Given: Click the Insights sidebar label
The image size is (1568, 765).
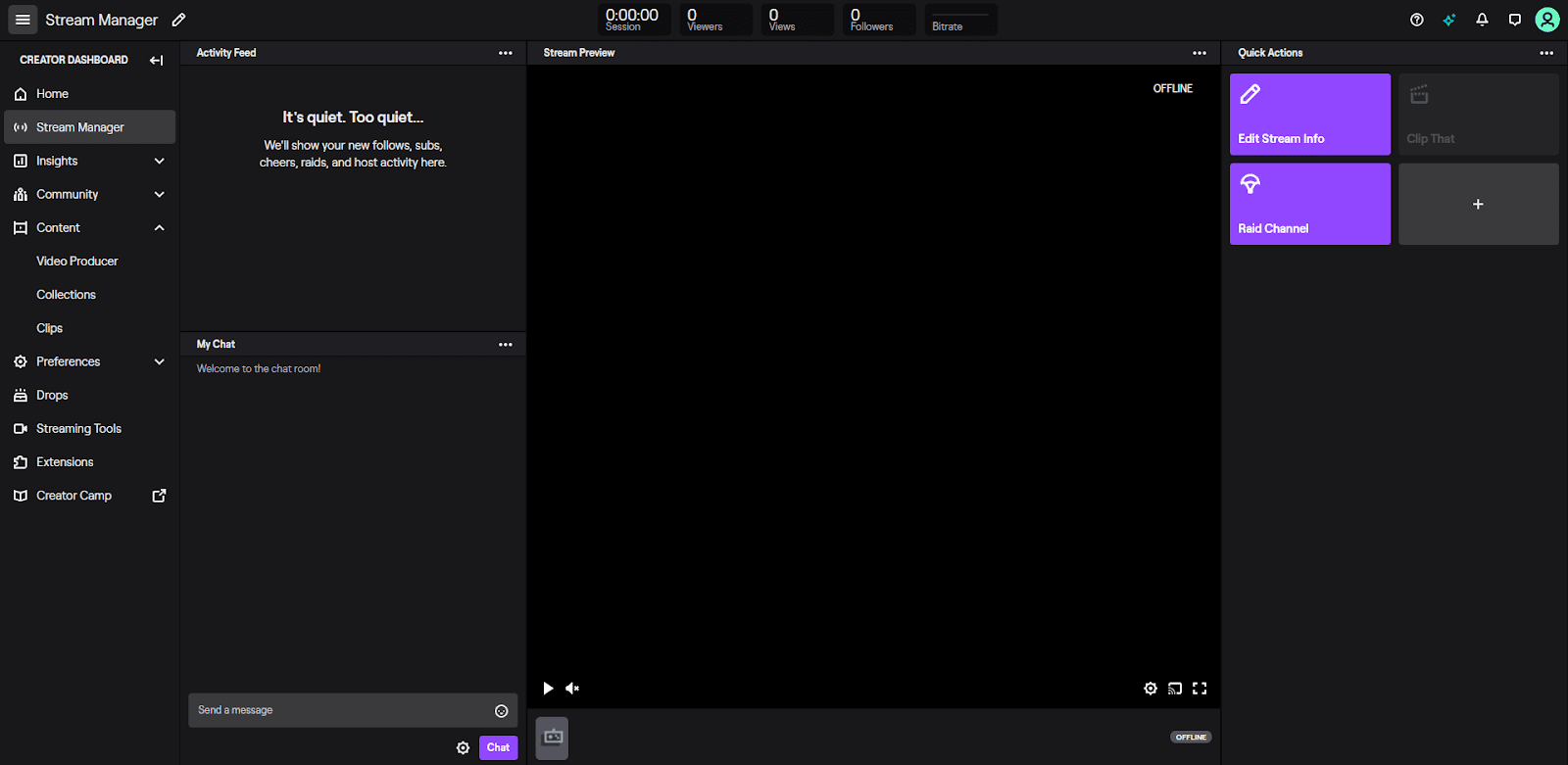Looking at the screenshot, I should click(57, 161).
